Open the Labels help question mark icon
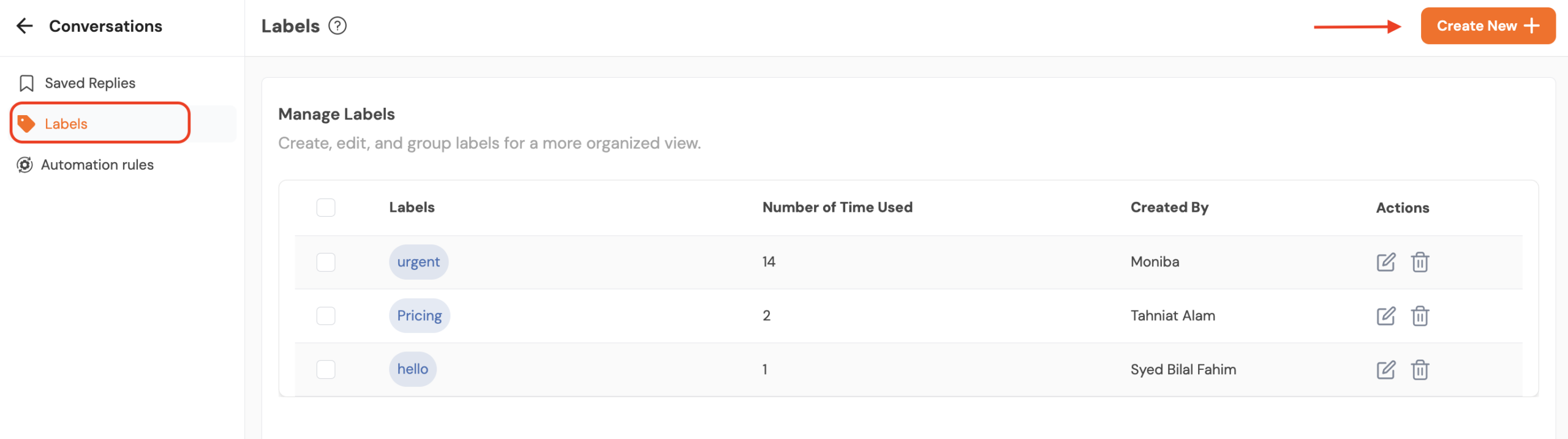 pos(337,26)
